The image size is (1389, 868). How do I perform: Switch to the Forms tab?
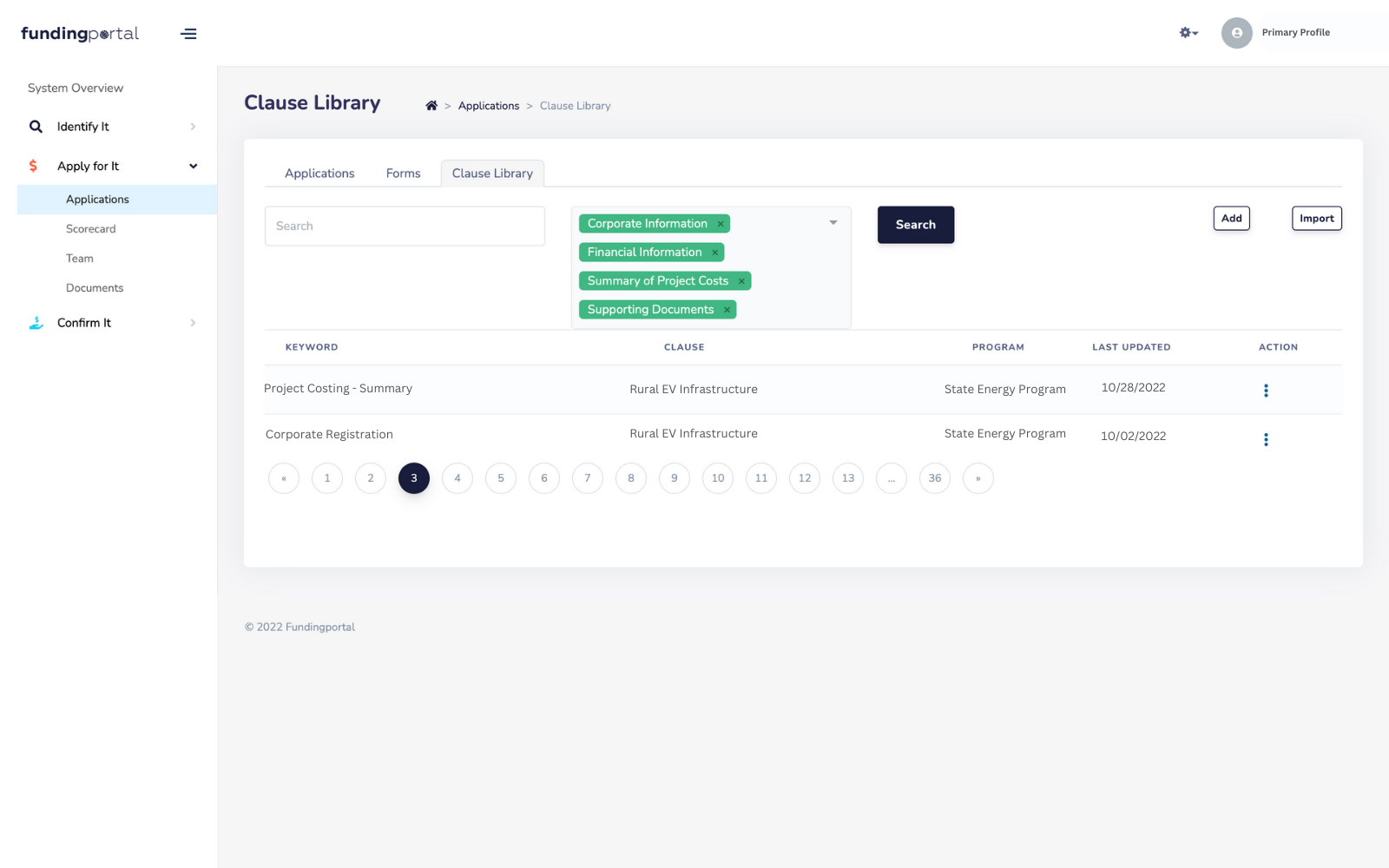click(x=403, y=173)
